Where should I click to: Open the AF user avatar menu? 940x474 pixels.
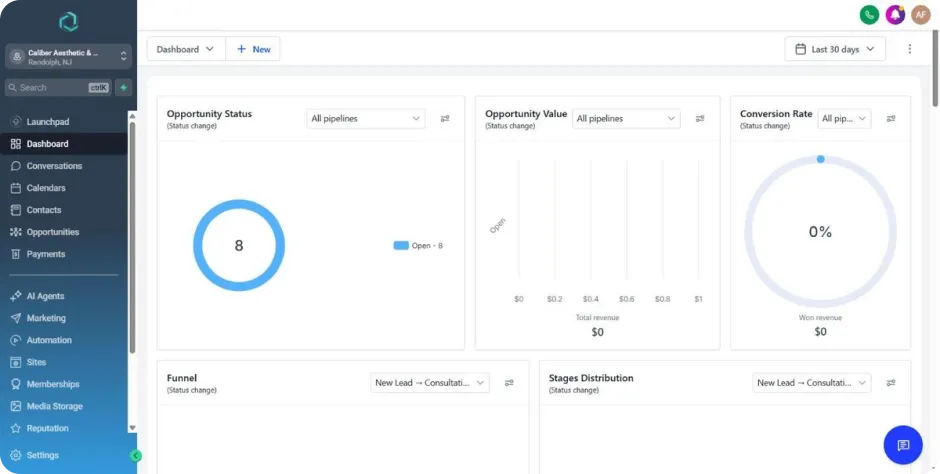(921, 15)
